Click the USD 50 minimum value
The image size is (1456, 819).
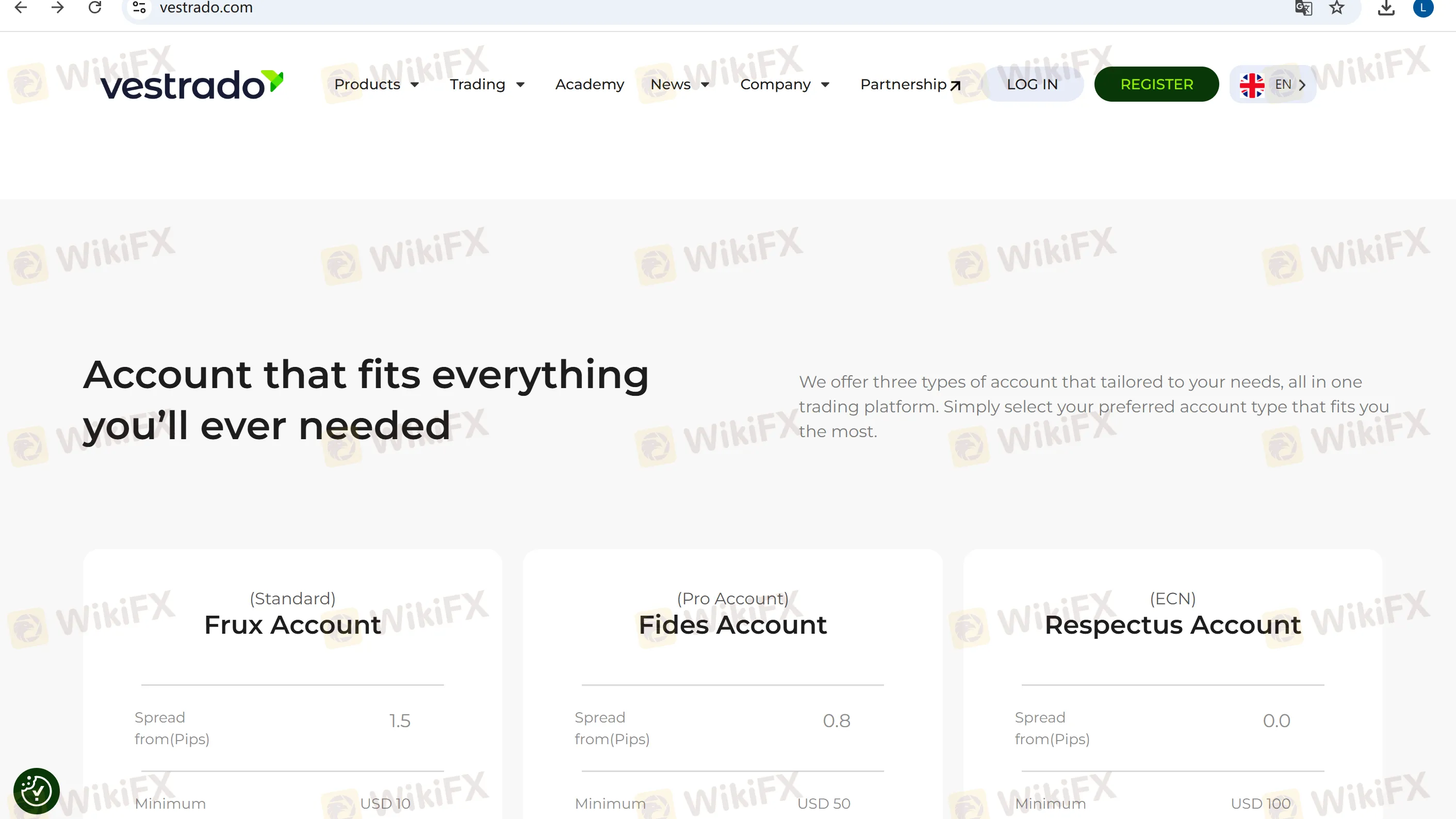coord(824,804)
